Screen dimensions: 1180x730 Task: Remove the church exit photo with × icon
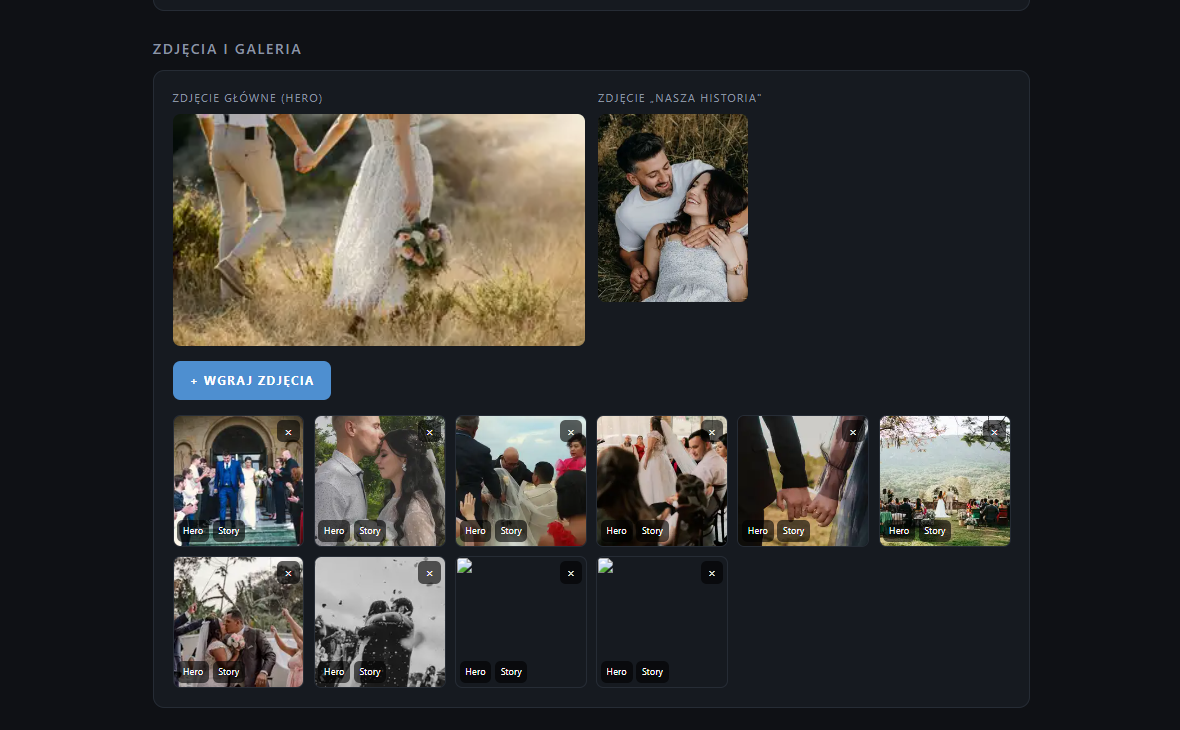(288, 432)
